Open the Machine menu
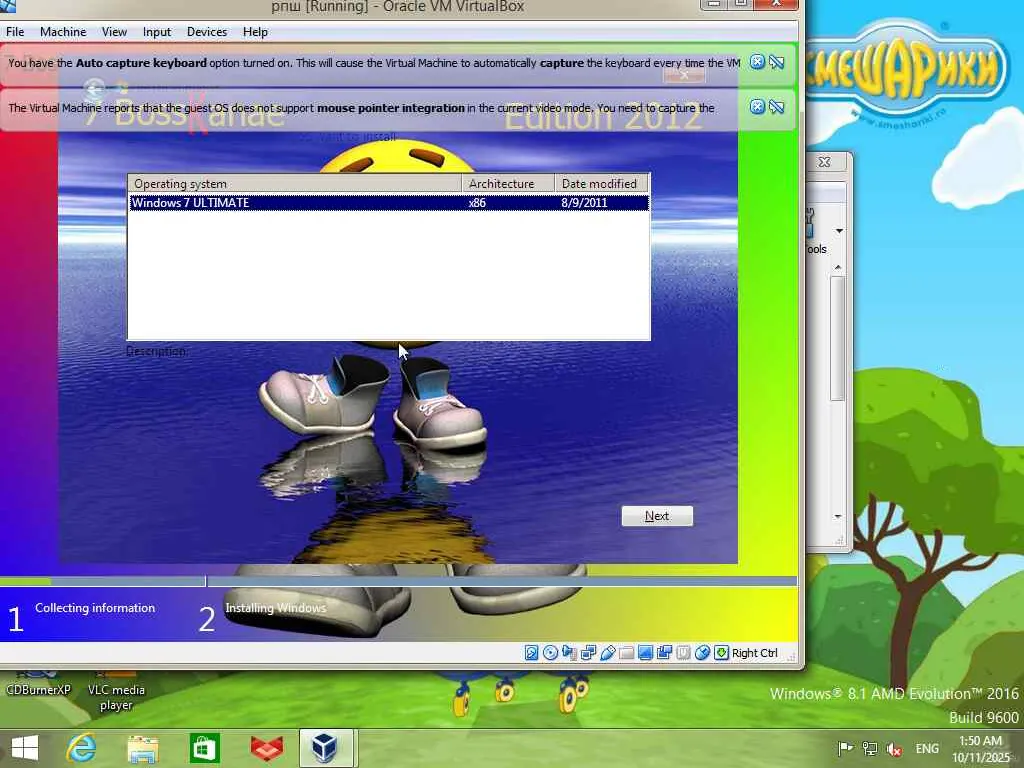 (63, 31)
